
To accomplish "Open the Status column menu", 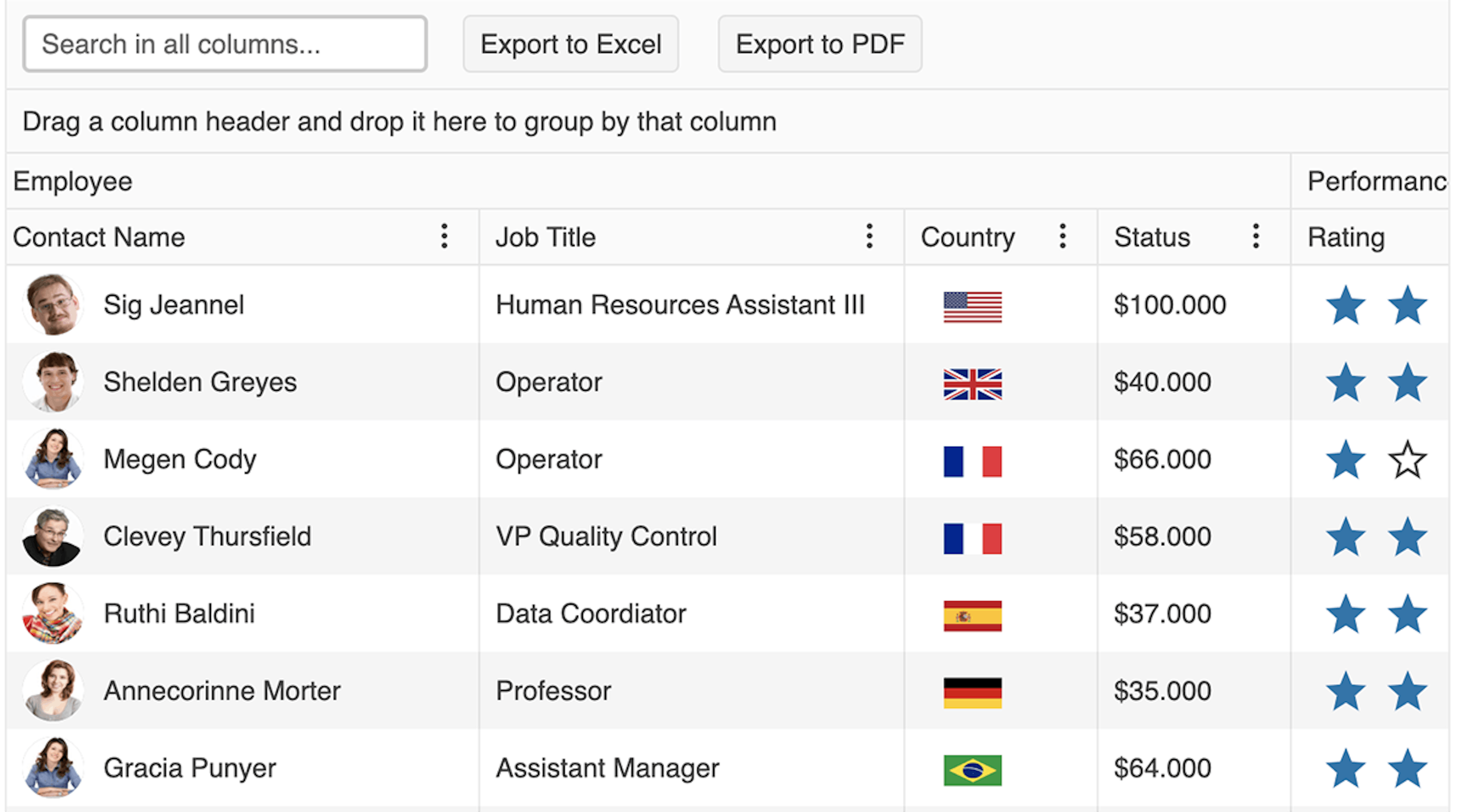I will tap(1256, 236).
